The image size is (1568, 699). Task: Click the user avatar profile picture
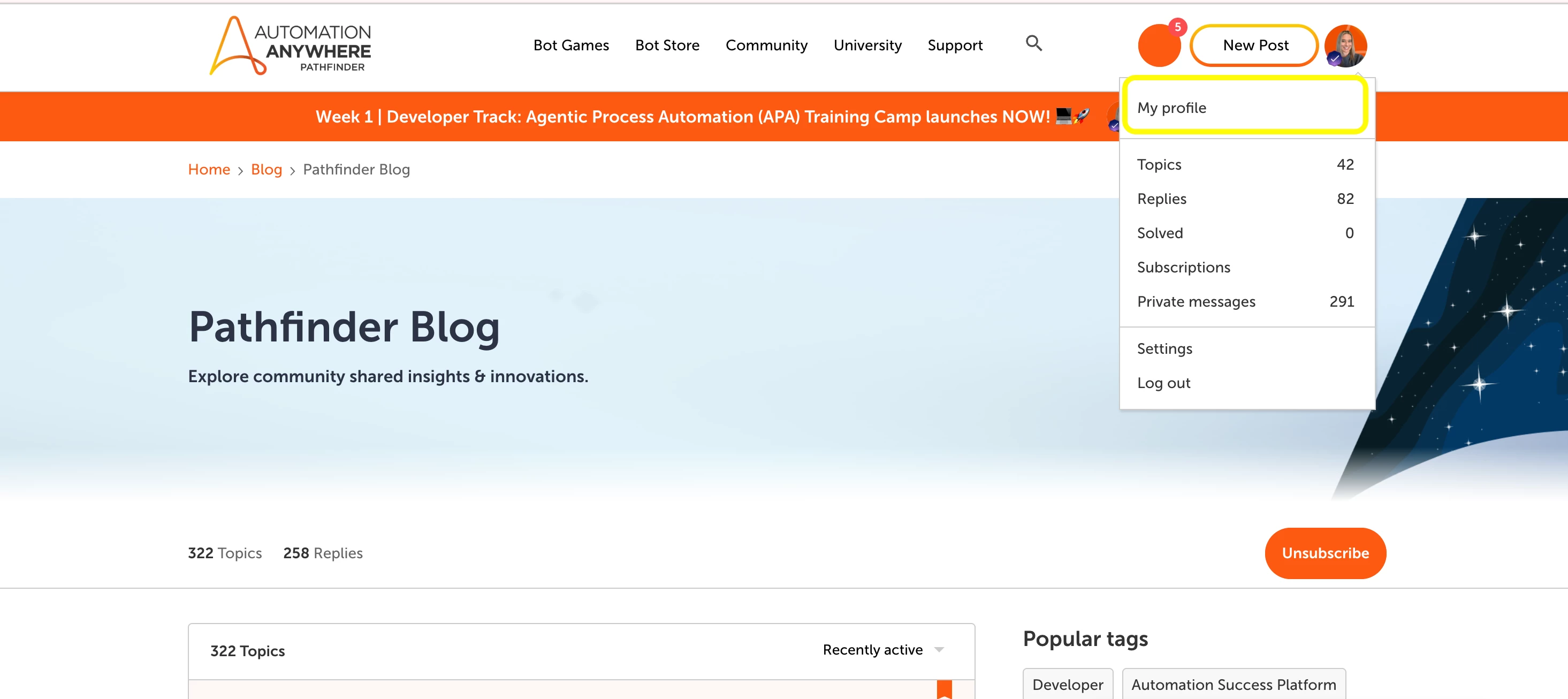[1345, 45]
